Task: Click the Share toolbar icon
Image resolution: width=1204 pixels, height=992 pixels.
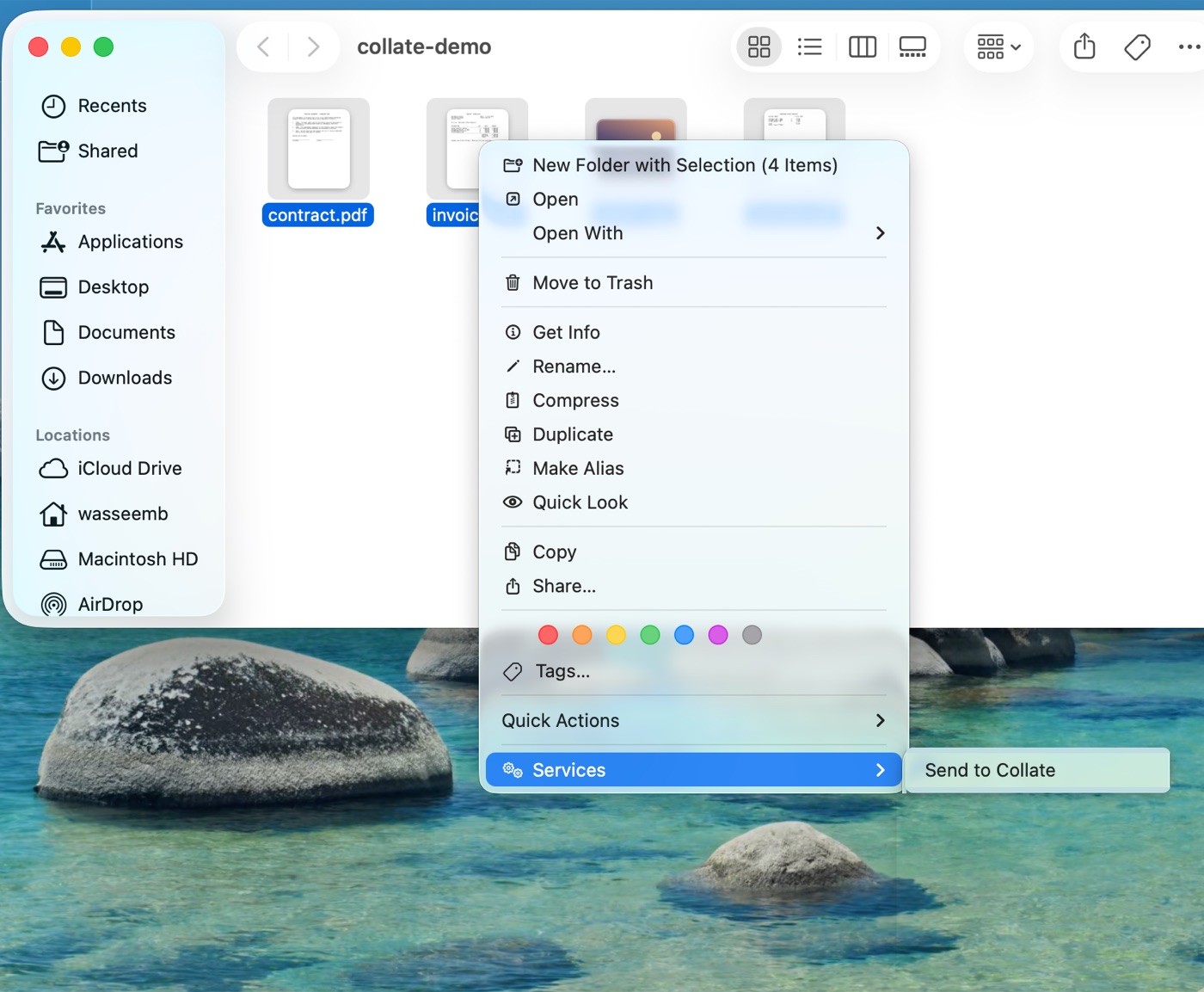Action: coord(1084,46)
